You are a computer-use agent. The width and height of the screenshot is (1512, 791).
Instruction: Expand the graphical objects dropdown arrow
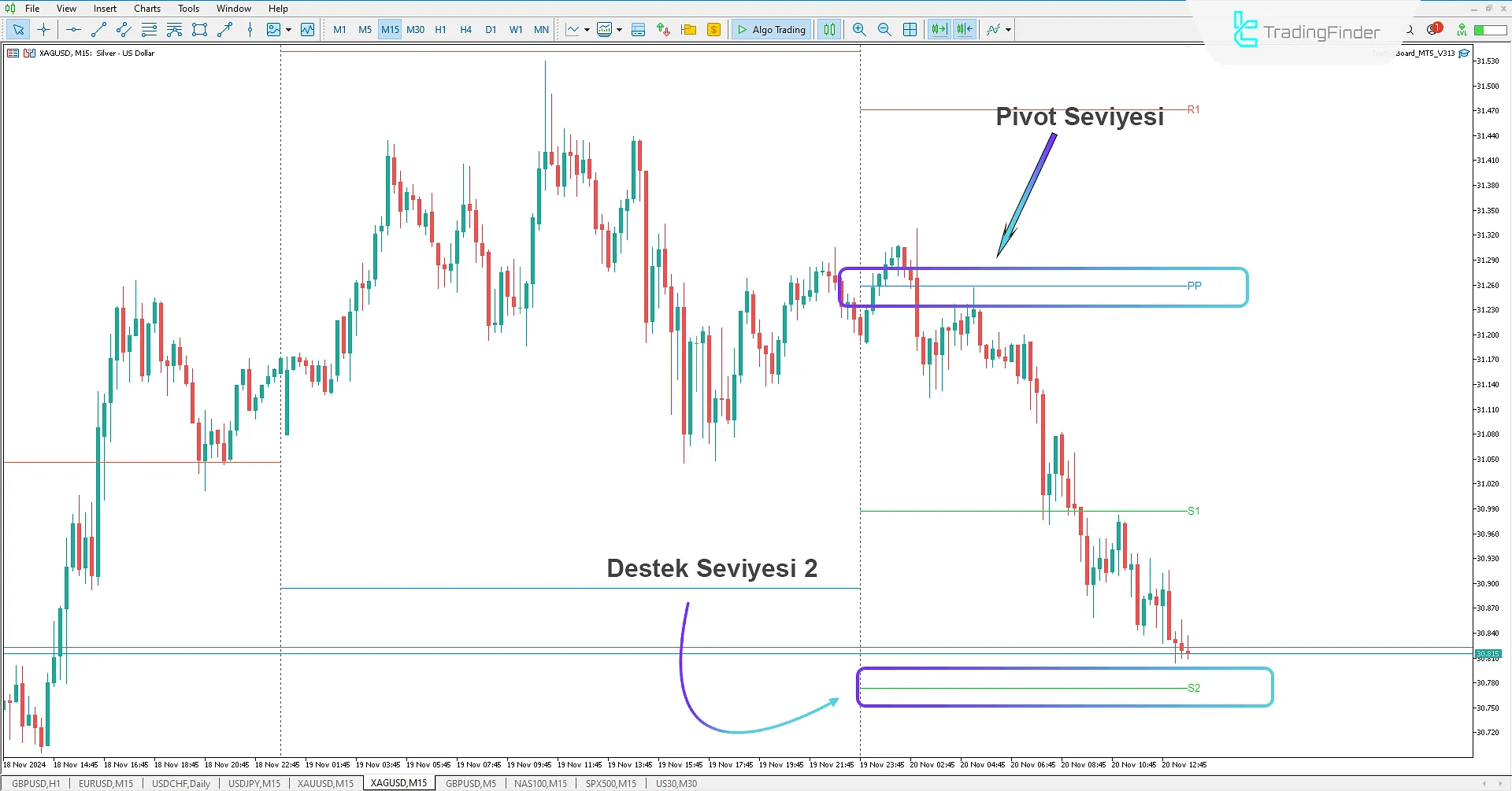(289, 30)
